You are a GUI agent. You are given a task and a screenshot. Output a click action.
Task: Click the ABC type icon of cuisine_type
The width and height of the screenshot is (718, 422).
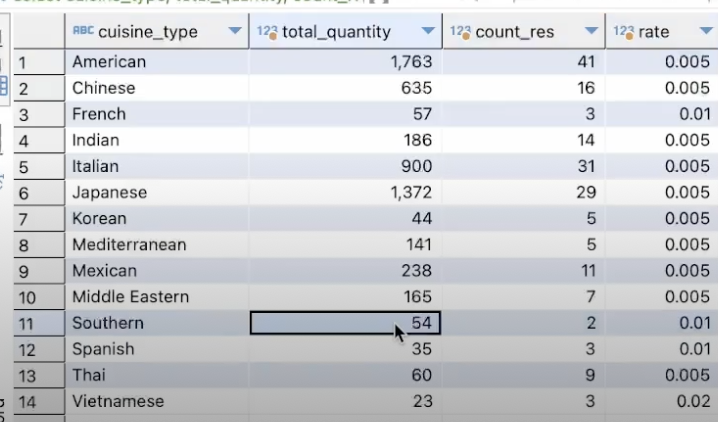[83, 31]
